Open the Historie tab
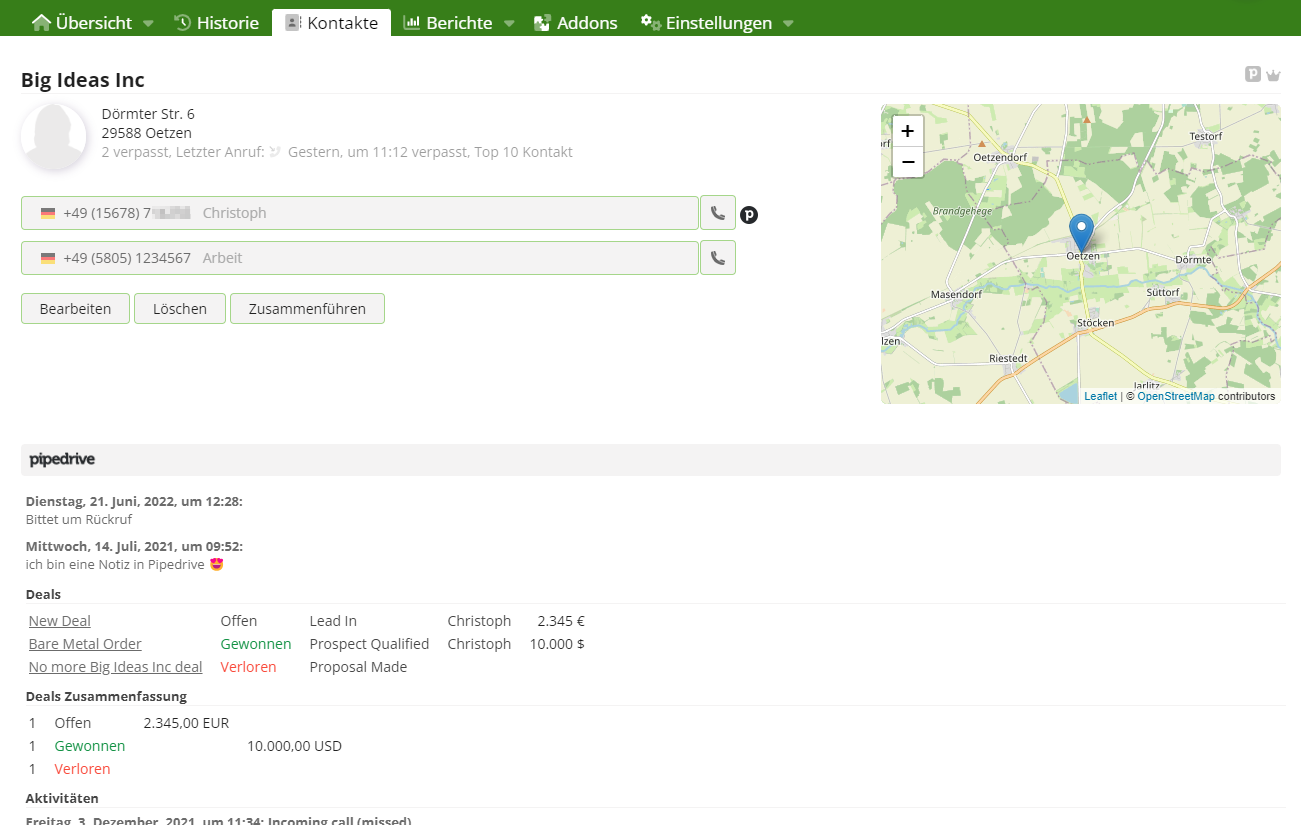Viewport: 1301px width, 825px height. (x=216, y=23)
